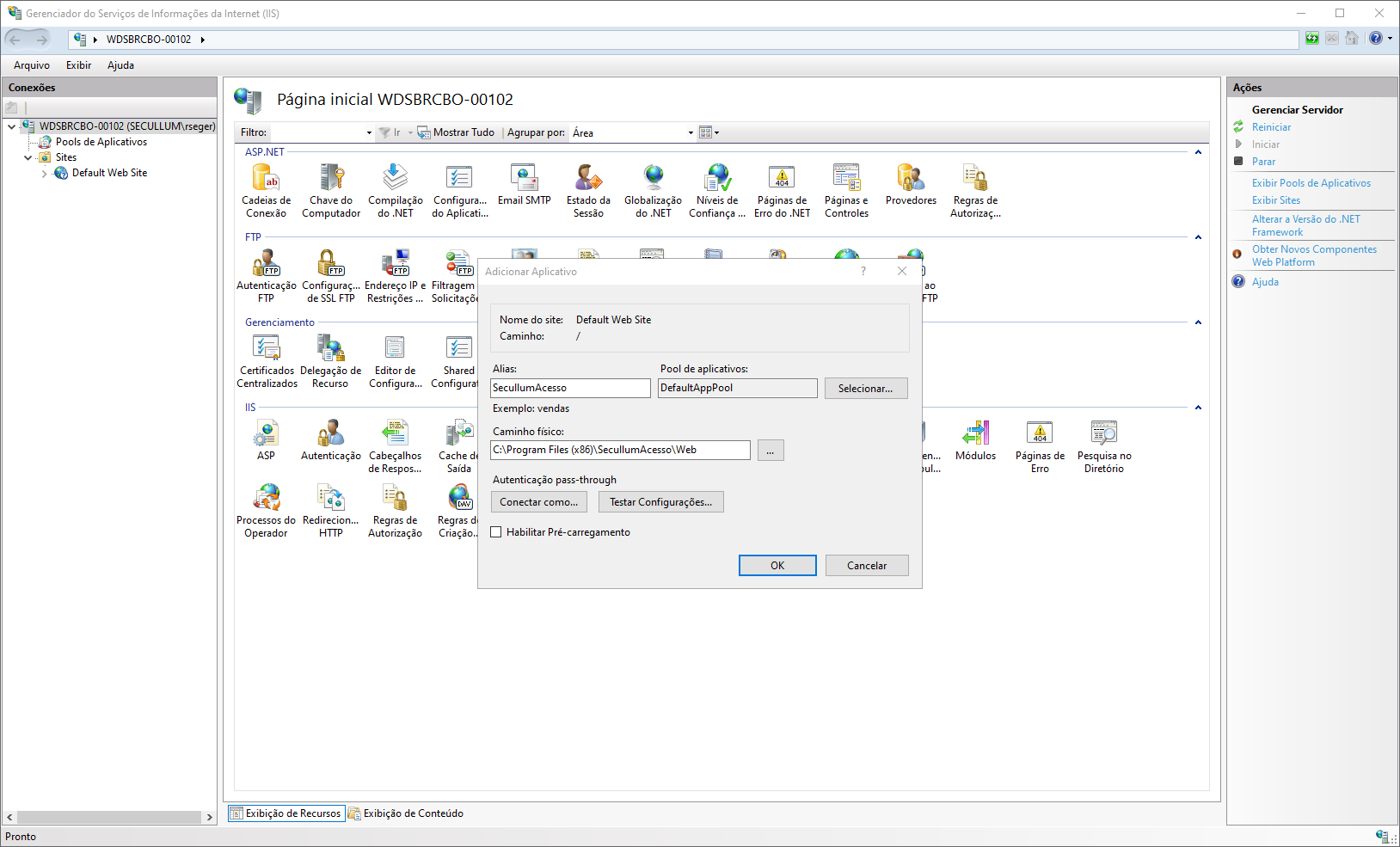Open the Arquivo menu

tap(32, 65)
